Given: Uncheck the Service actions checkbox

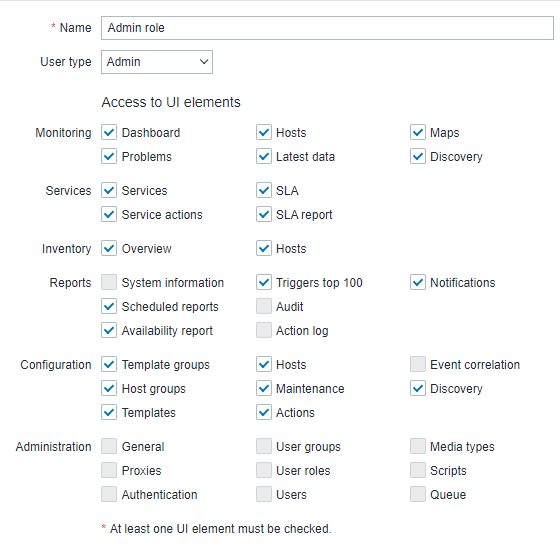Looking at the screenshot, I should 109,214.
